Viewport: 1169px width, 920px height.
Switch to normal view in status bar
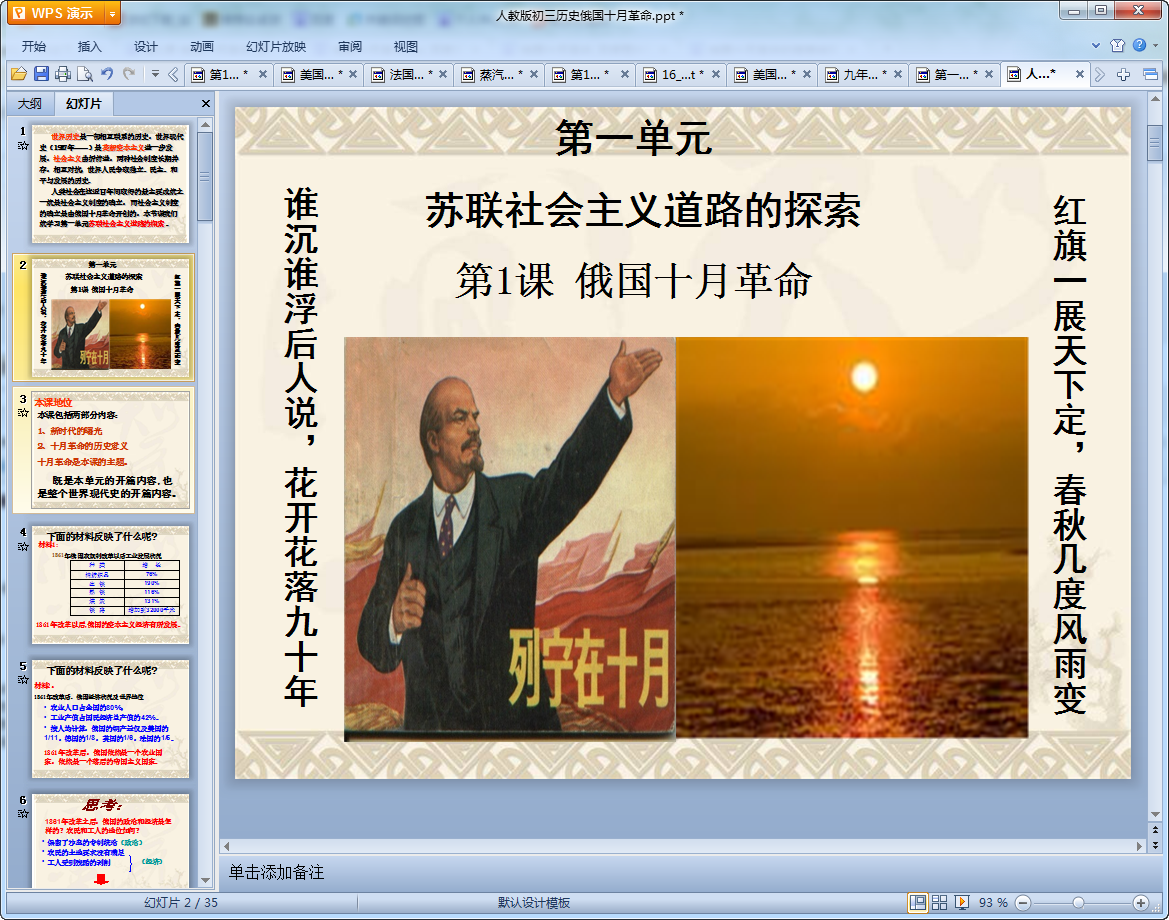(918, 903)
